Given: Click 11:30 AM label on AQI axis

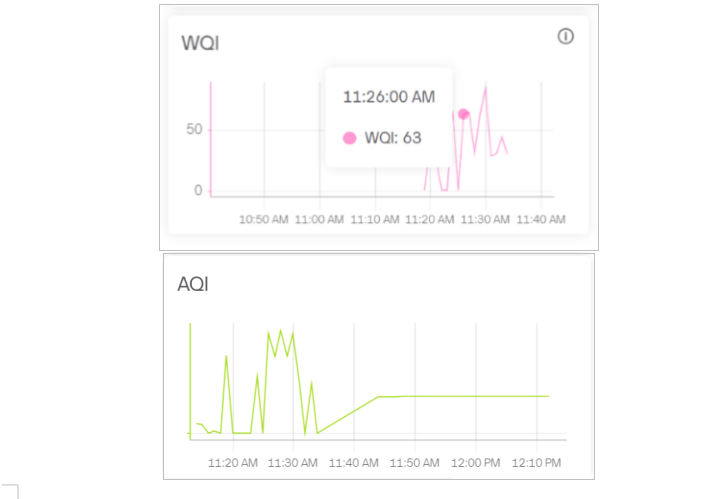Looking at the screenshot, I should (x=294, y=463).
